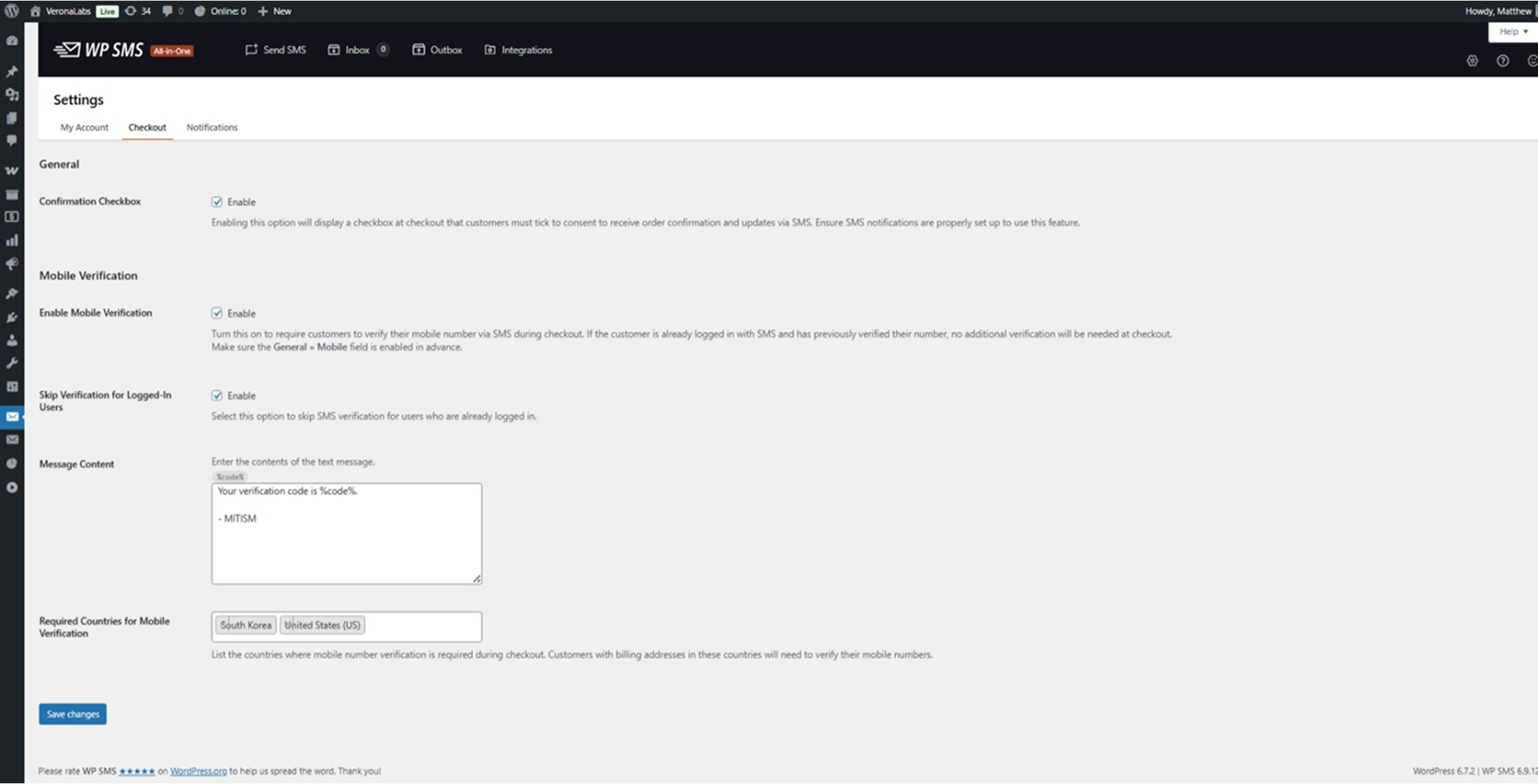
Task: Open the Media library sidebar icon
Action: click(x=12, y=94)
